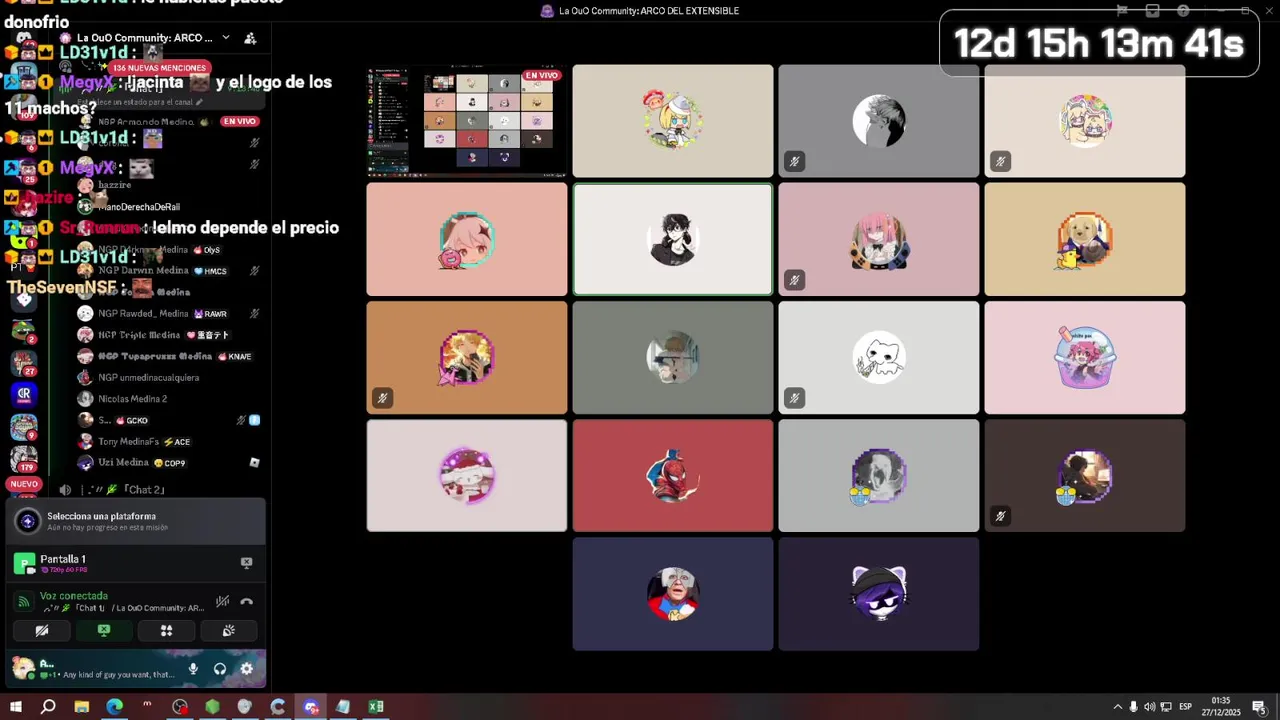The height and width of the screenshot is (720, 1280).
Task: Open Windows Start menu
Action: [x=16, y=707]
